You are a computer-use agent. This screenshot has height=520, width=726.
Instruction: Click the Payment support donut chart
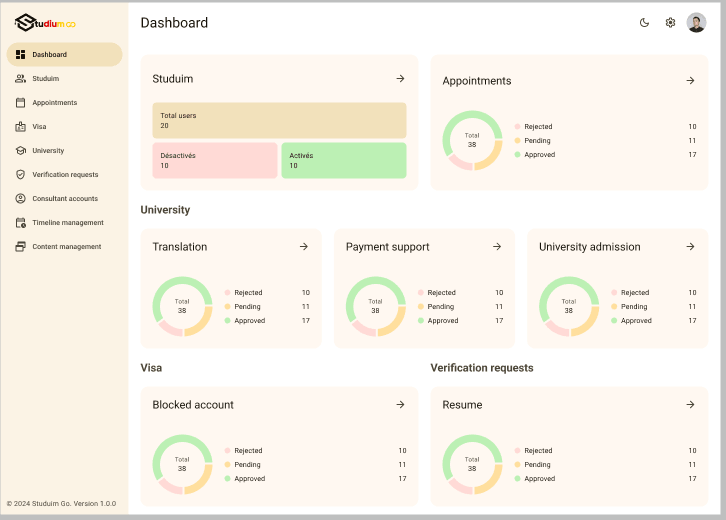(x=375, y=306)
